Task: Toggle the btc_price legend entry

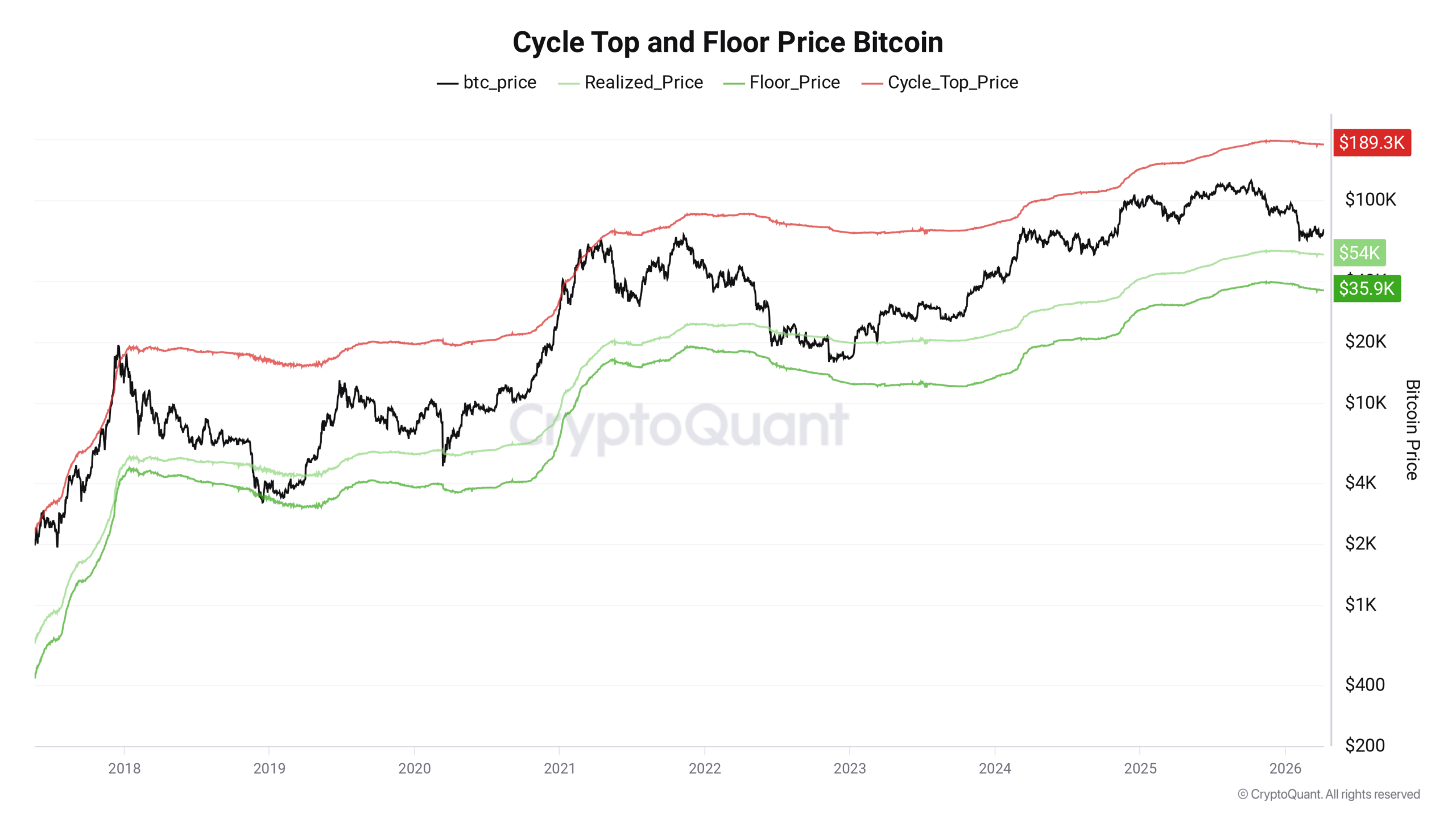Action: [x=499, y=82]
